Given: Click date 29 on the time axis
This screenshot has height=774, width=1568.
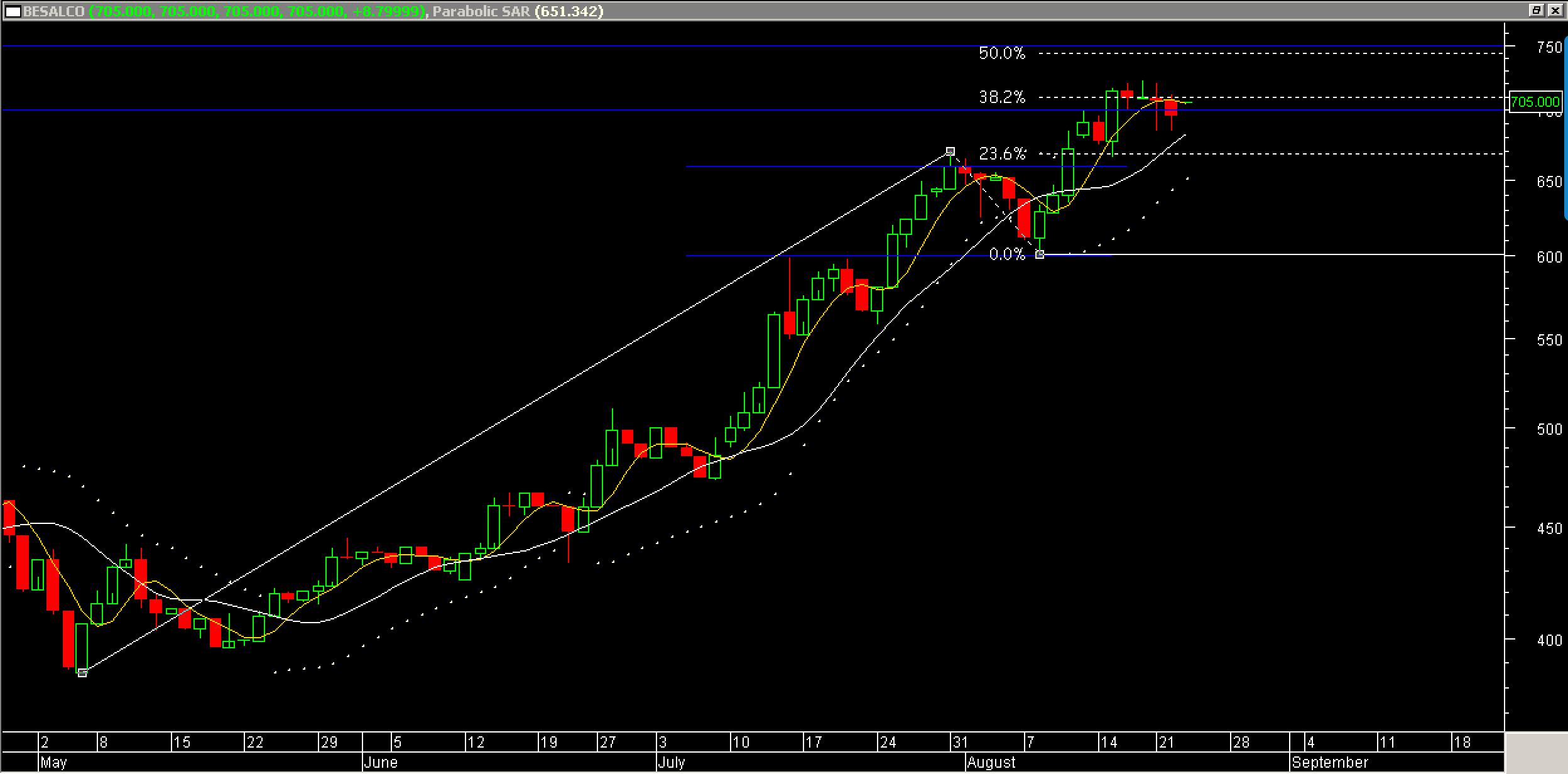Looking at the screenshot, I should 329,743.
